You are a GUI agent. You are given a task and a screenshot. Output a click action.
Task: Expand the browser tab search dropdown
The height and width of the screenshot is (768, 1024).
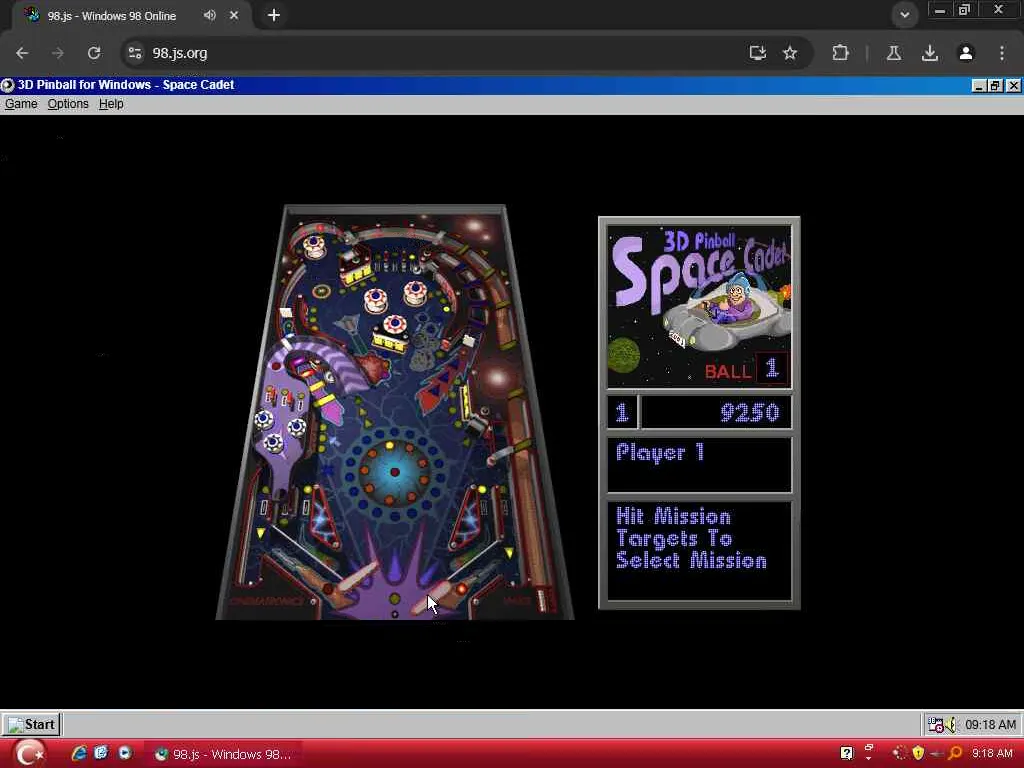[904, 14]
